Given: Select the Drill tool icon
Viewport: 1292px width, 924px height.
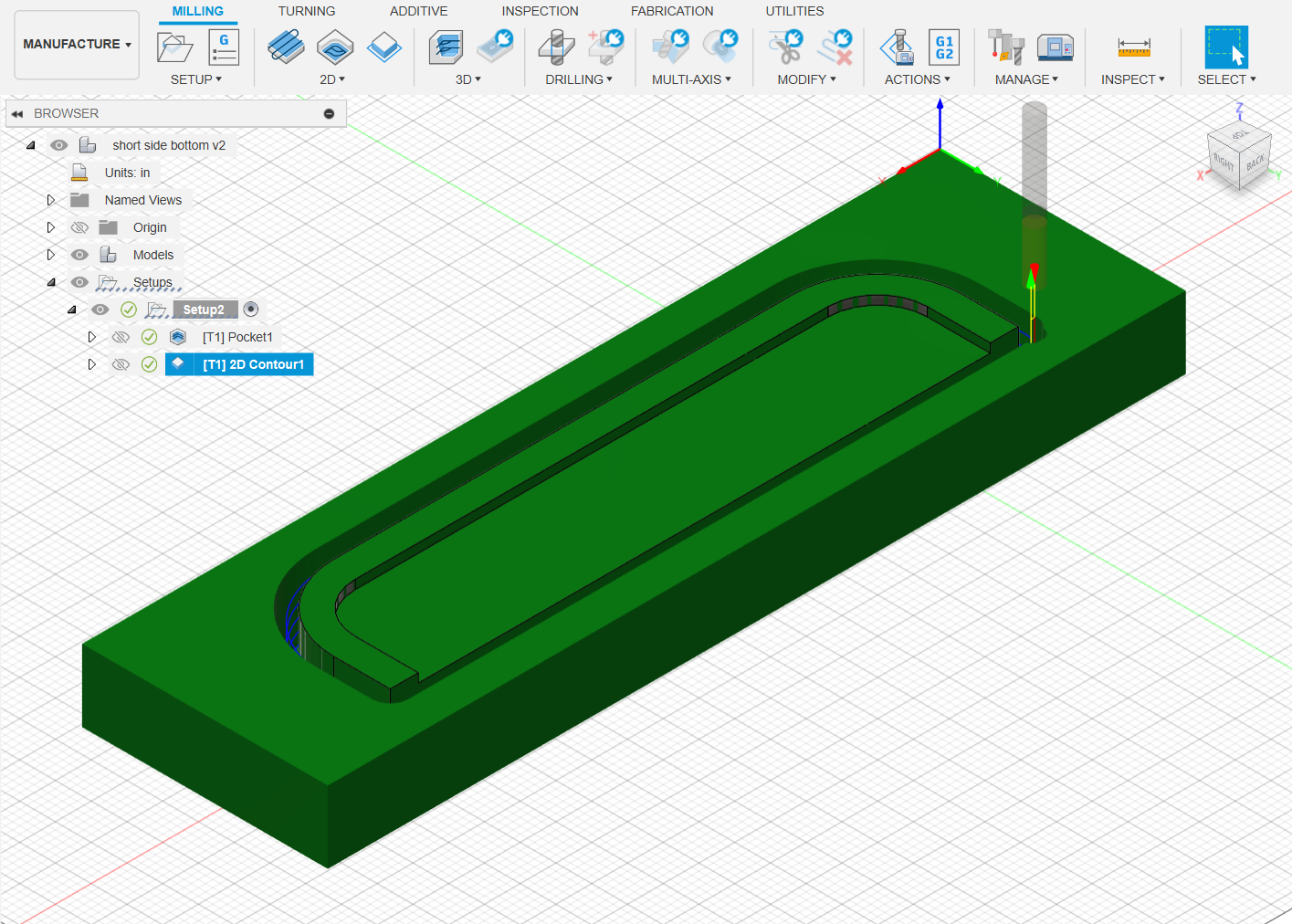Looking at the screenshot, I should tap(556, 47).
